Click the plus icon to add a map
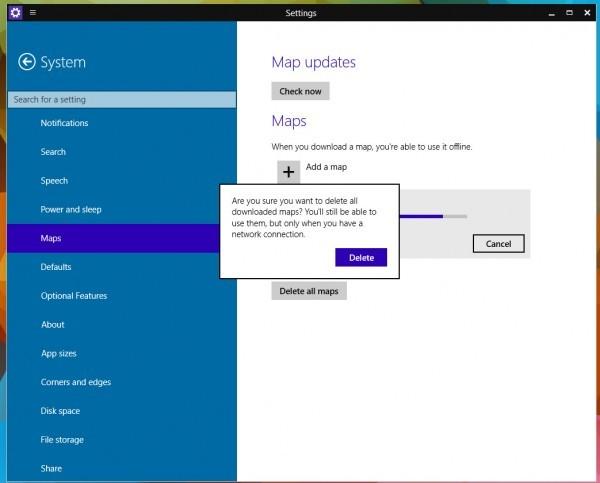 tap(288, 172)
